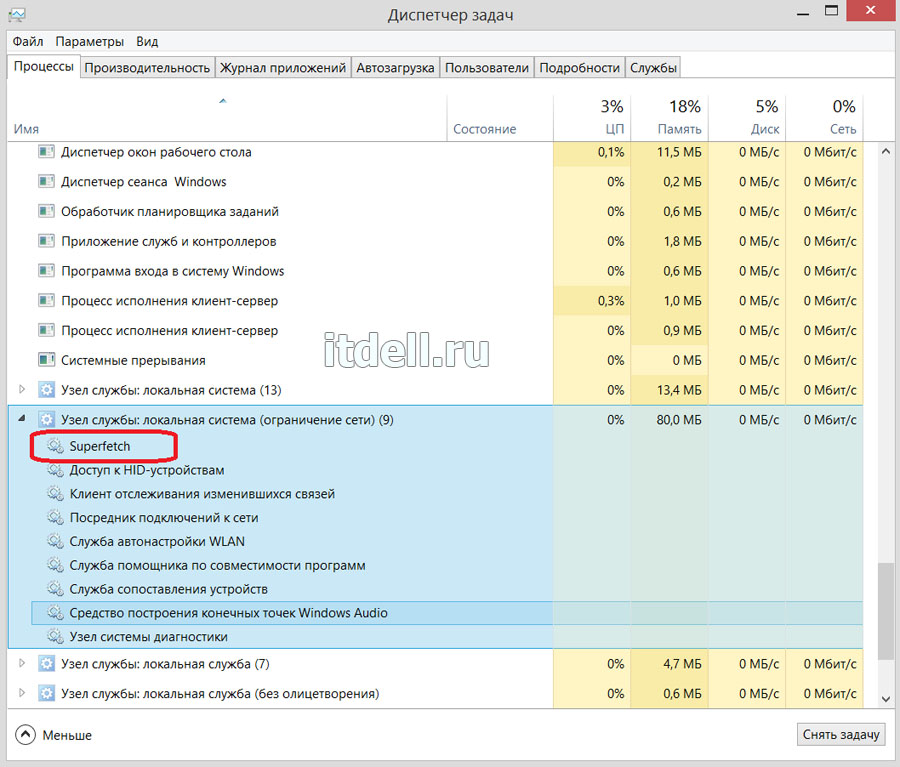The height and width of the screenshot is (767, 900).
Task: Switch to the Подробности tab
Action: pos(580,68)
